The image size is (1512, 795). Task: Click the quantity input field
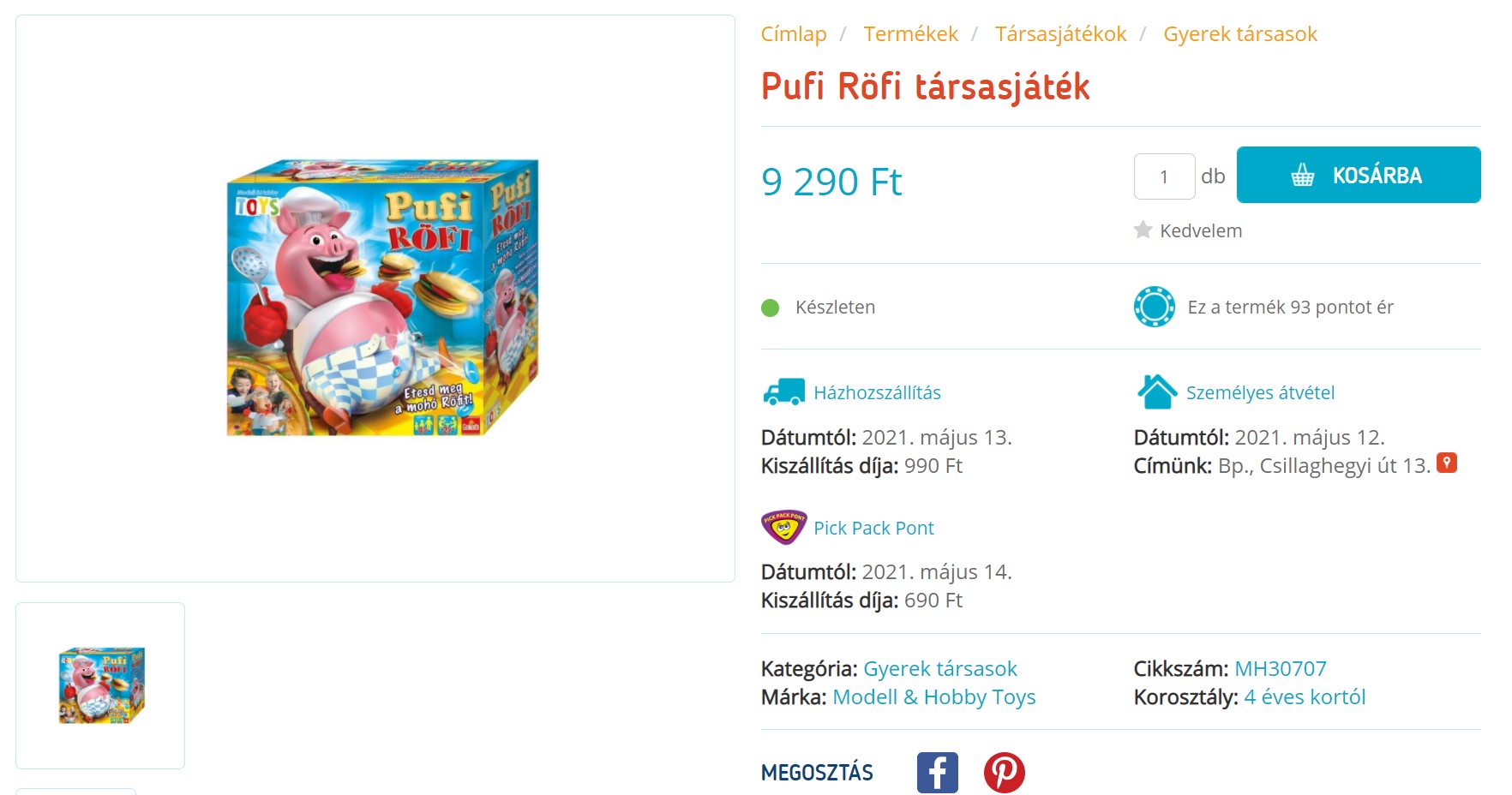[1164, 176]
